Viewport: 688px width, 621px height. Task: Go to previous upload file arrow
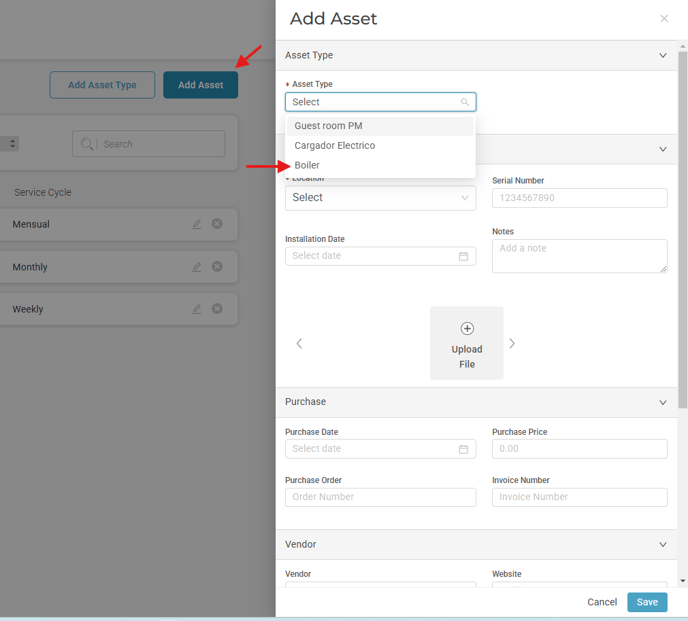coord(299,343)
